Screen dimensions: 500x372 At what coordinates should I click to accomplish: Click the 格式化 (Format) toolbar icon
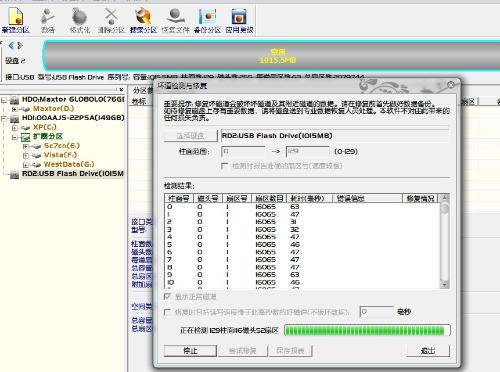pos(80,20)
